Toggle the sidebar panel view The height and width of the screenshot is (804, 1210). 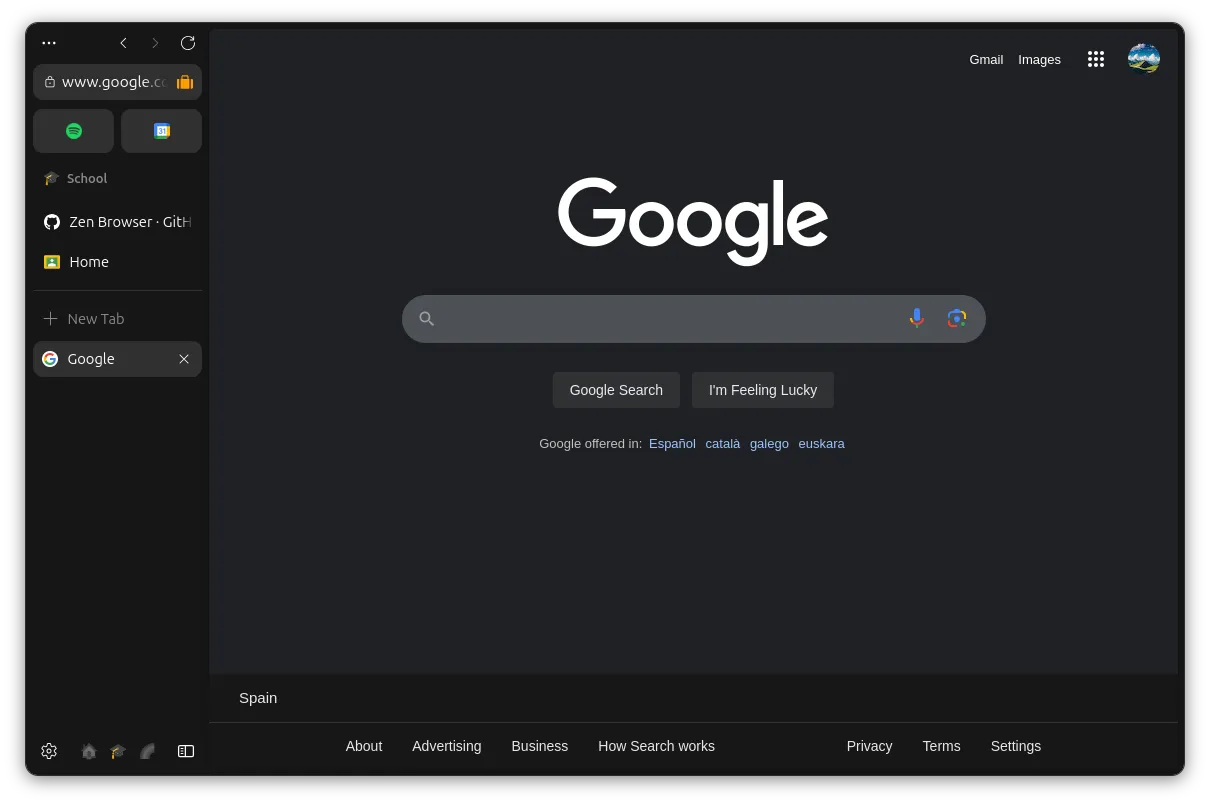[186, 751]
